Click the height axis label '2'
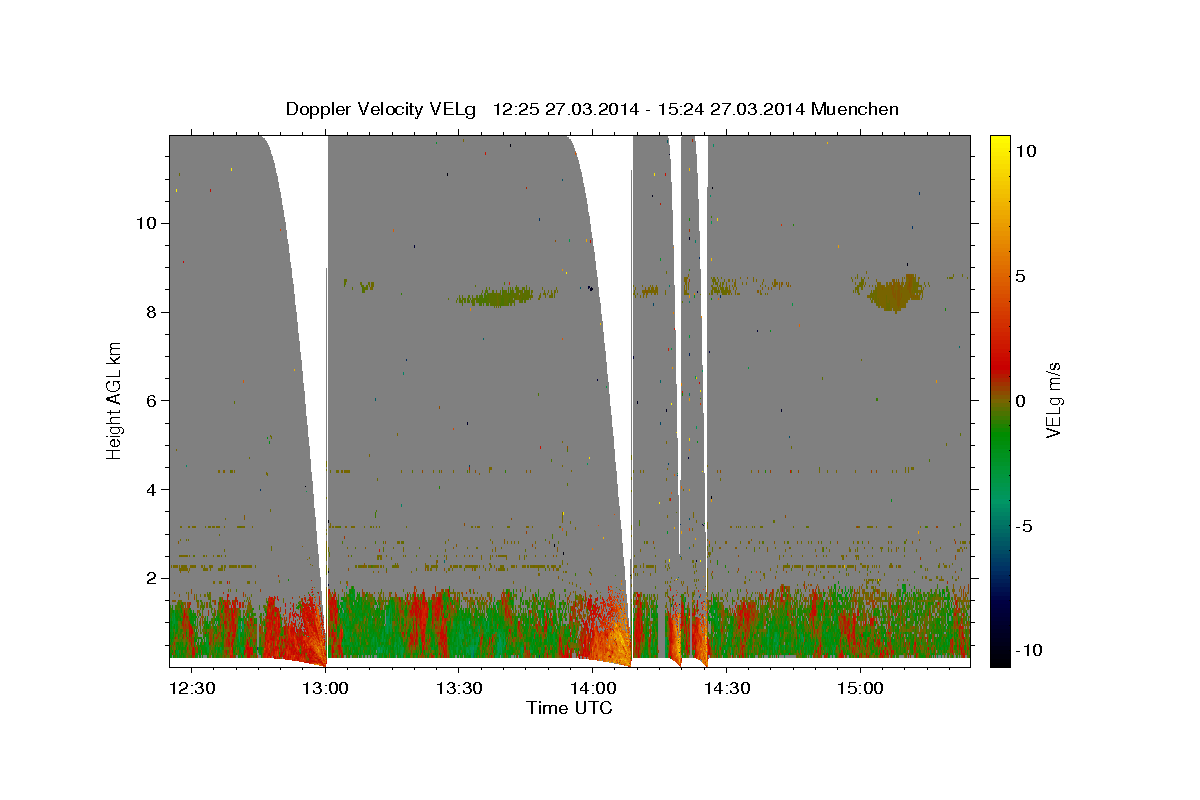This screenshot has height=800, width=1200. point(150,578)
